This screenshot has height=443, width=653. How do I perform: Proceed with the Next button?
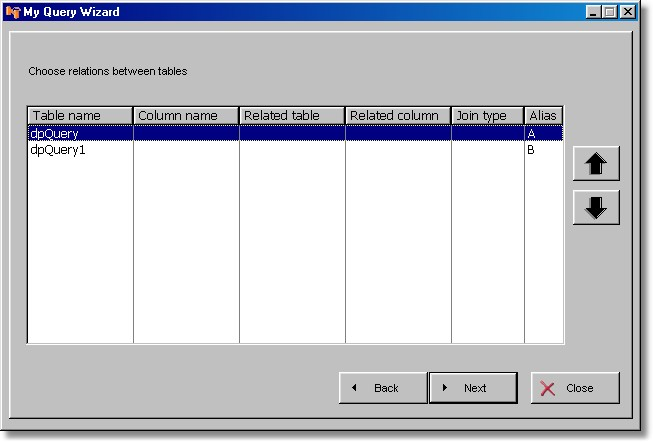point(473,388)
